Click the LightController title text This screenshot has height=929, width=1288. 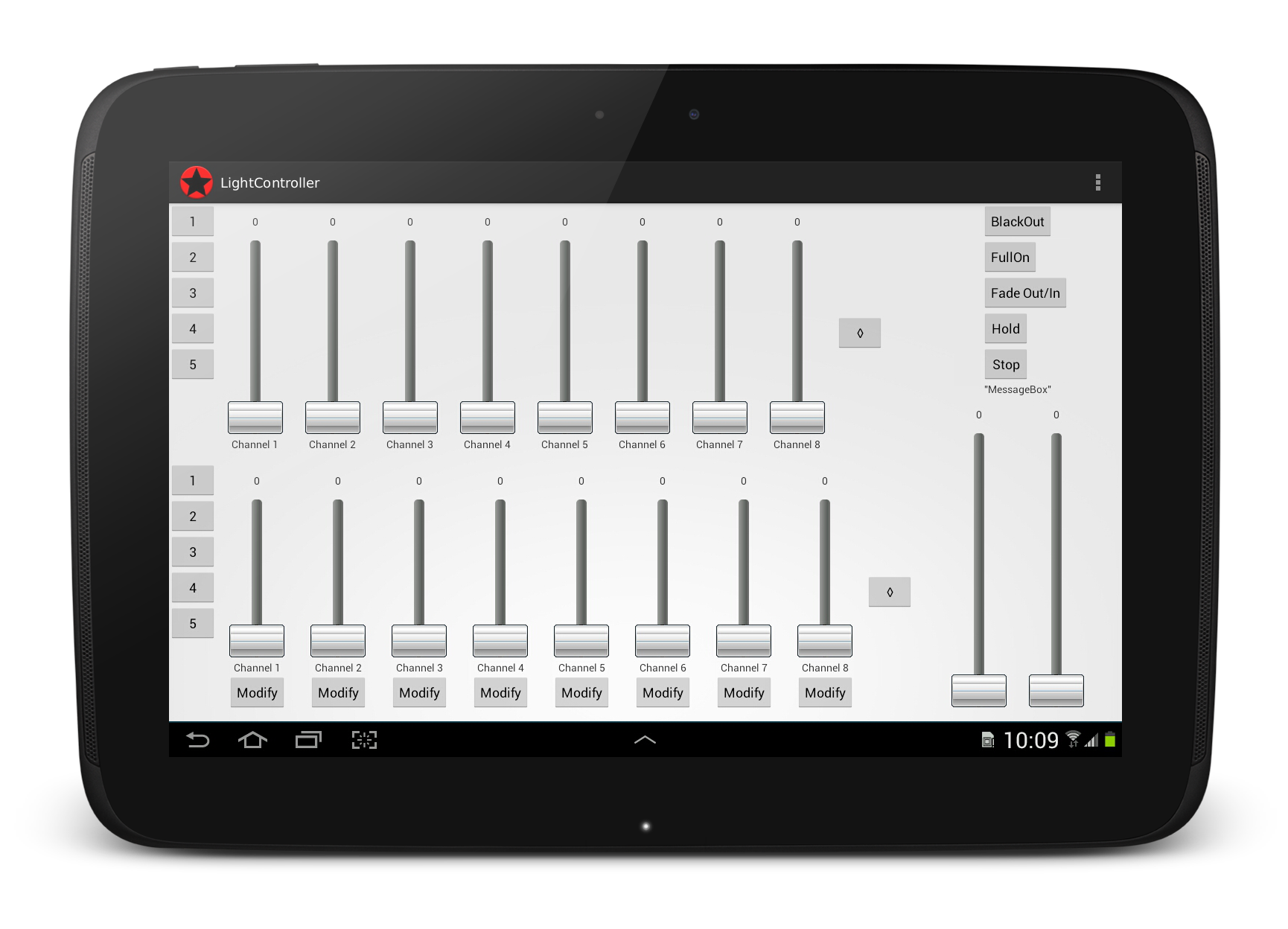[270, 182]
